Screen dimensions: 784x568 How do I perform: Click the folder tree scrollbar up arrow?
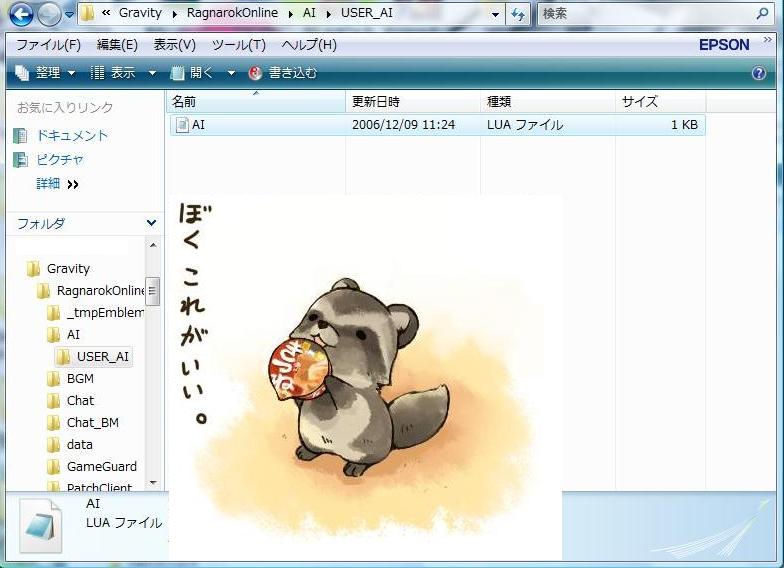point(153,246)
